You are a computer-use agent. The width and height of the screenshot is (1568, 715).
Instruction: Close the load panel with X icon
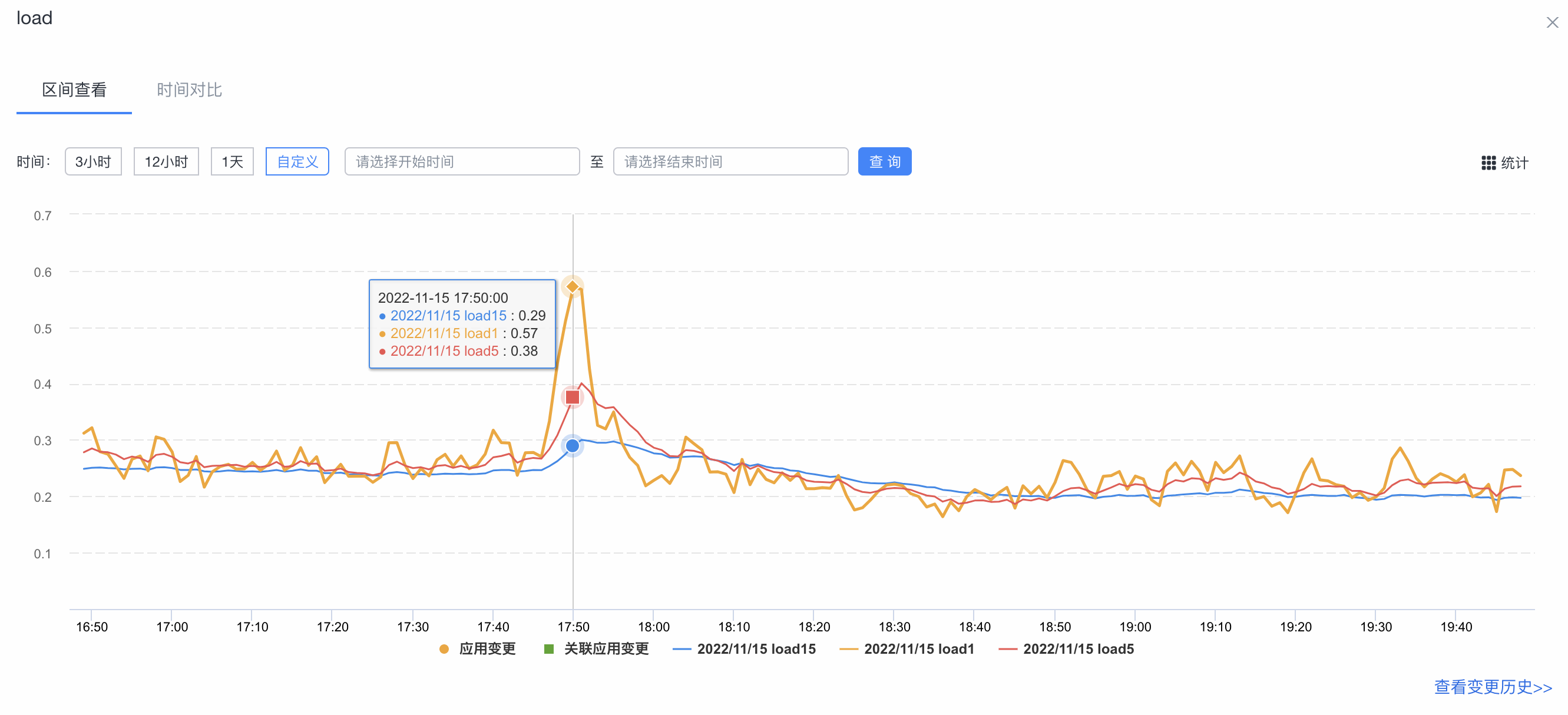1552,22
